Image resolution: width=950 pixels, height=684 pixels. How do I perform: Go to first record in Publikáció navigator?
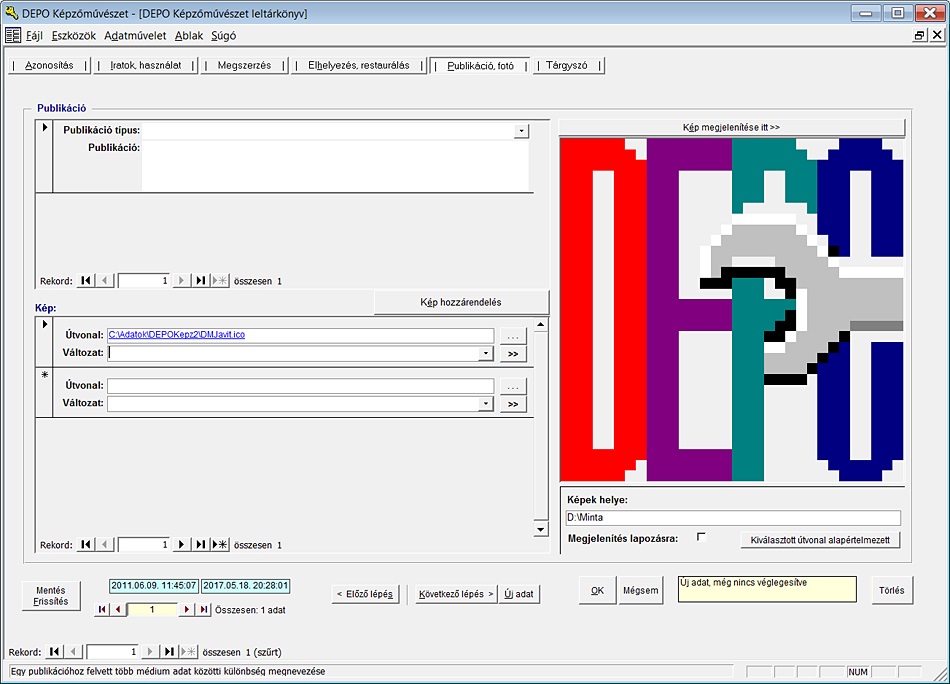(87, 281)
